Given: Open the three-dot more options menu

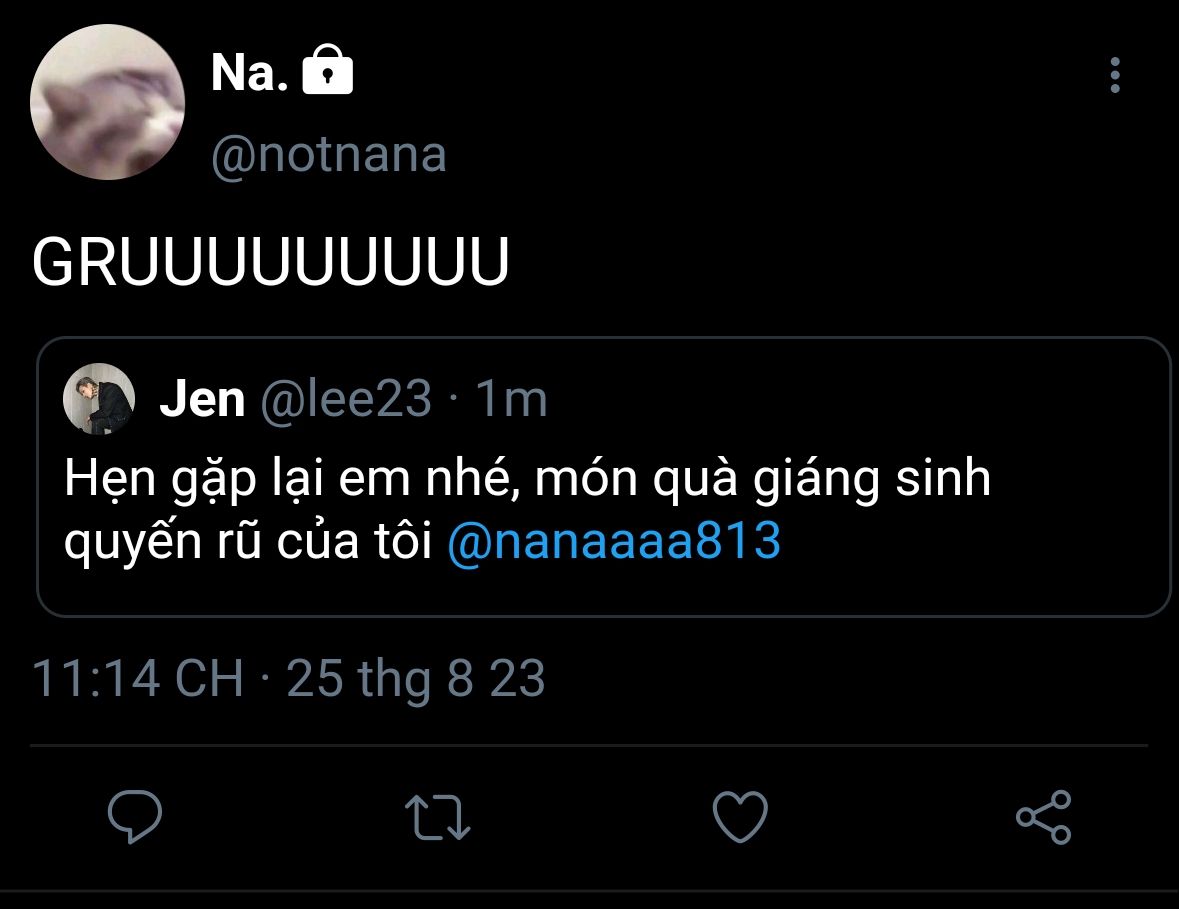Looking at the screenshot, I should (1115, 76).
